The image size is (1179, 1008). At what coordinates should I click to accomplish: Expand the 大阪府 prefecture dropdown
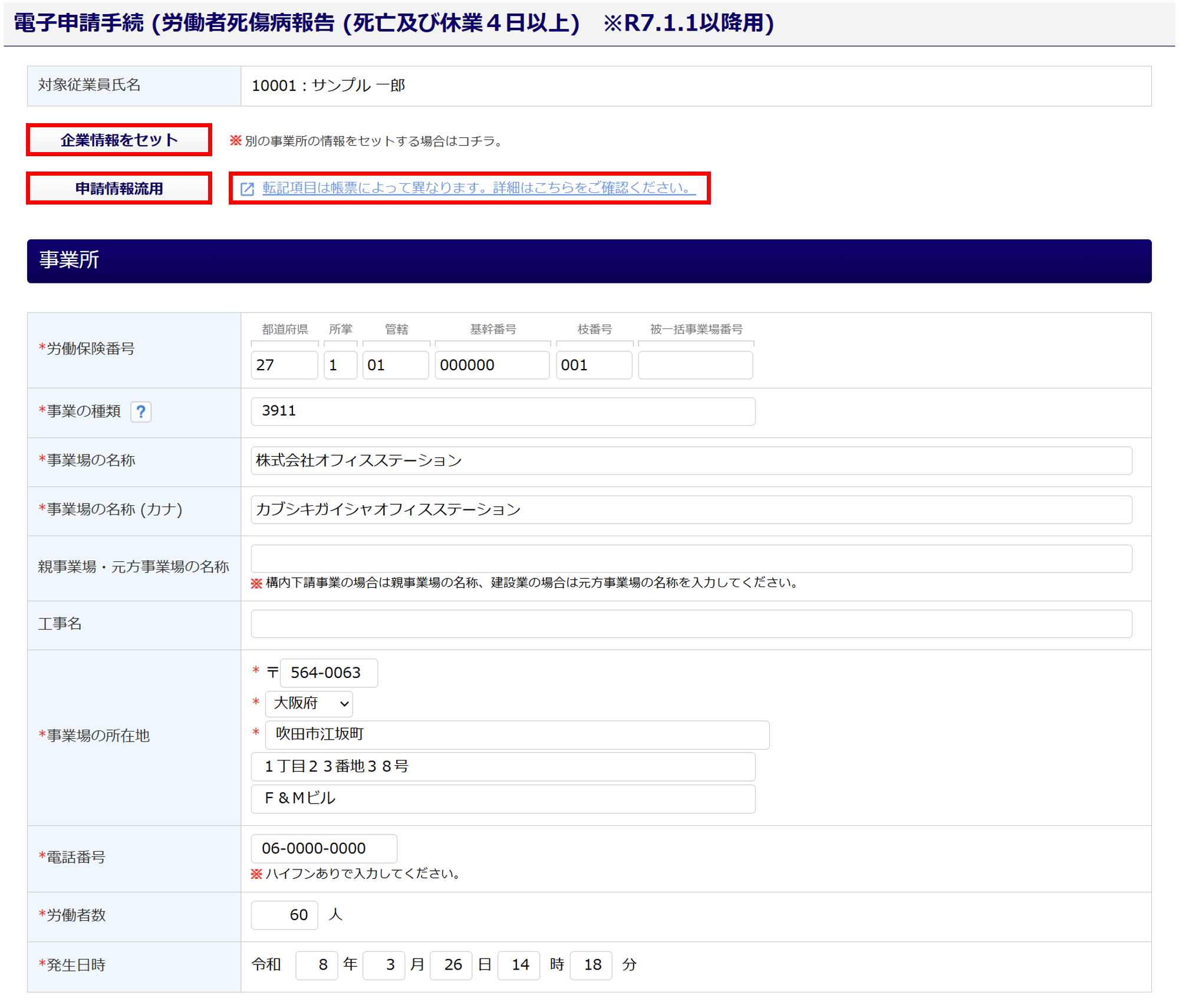[x=309, y=703]
